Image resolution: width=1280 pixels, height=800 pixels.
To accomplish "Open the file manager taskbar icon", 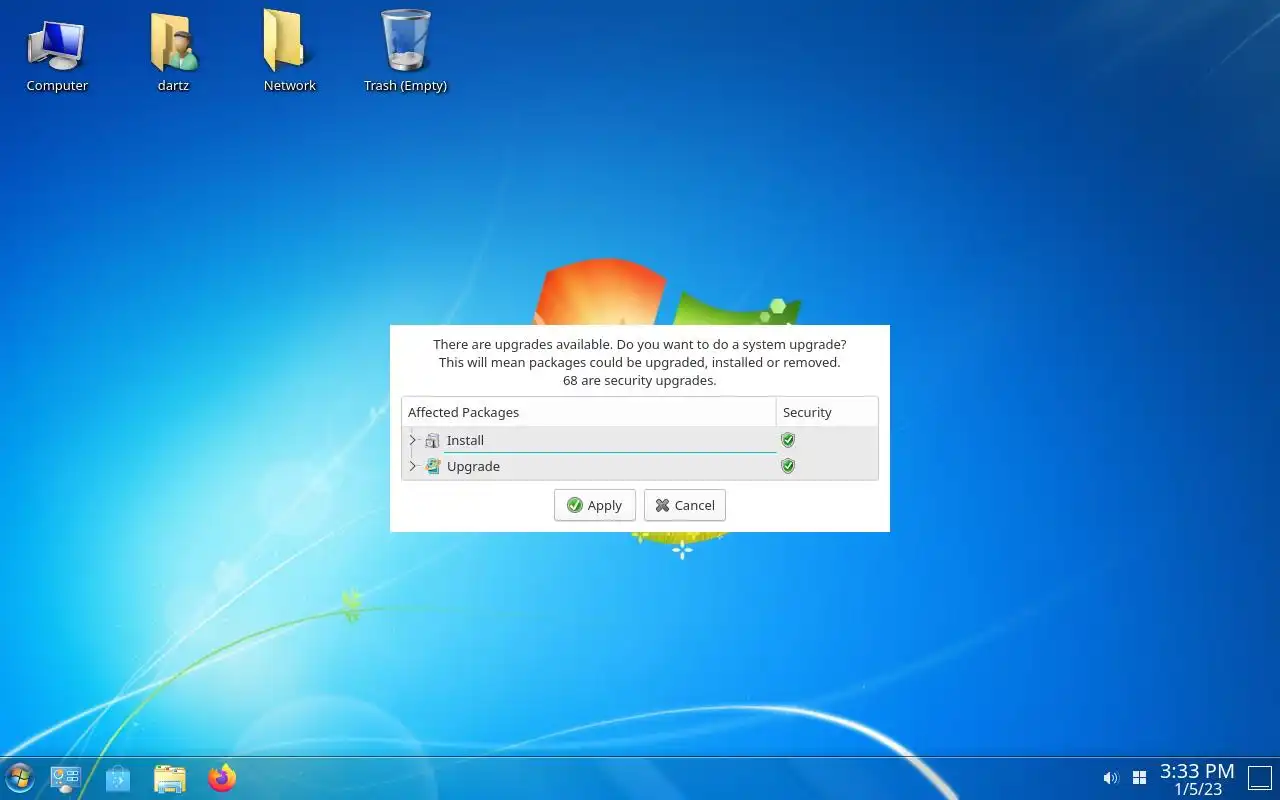I will click(170, 778).
